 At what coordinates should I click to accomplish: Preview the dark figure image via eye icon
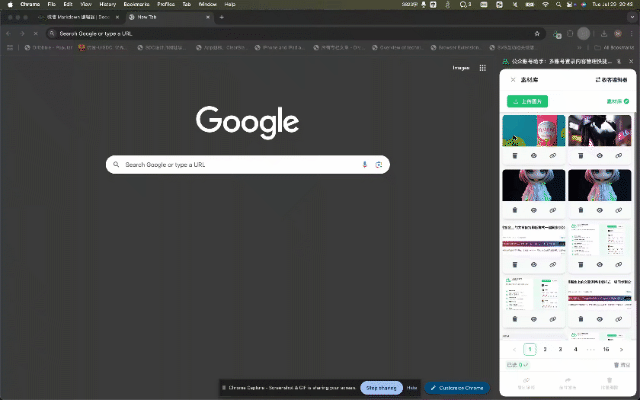click(599, 156)
